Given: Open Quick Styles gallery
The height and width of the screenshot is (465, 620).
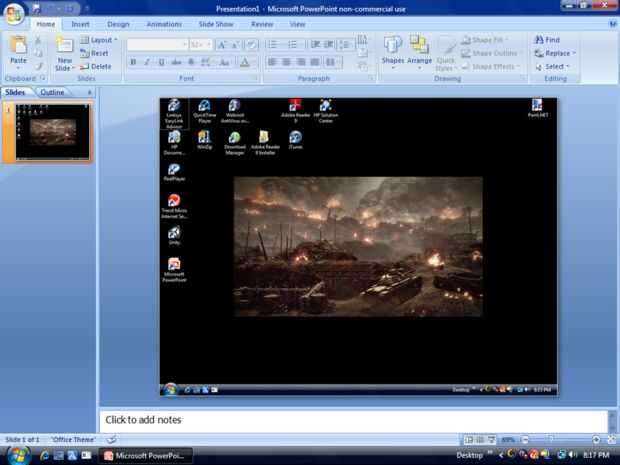Looking at the screenshot, I should coord(446,53).
